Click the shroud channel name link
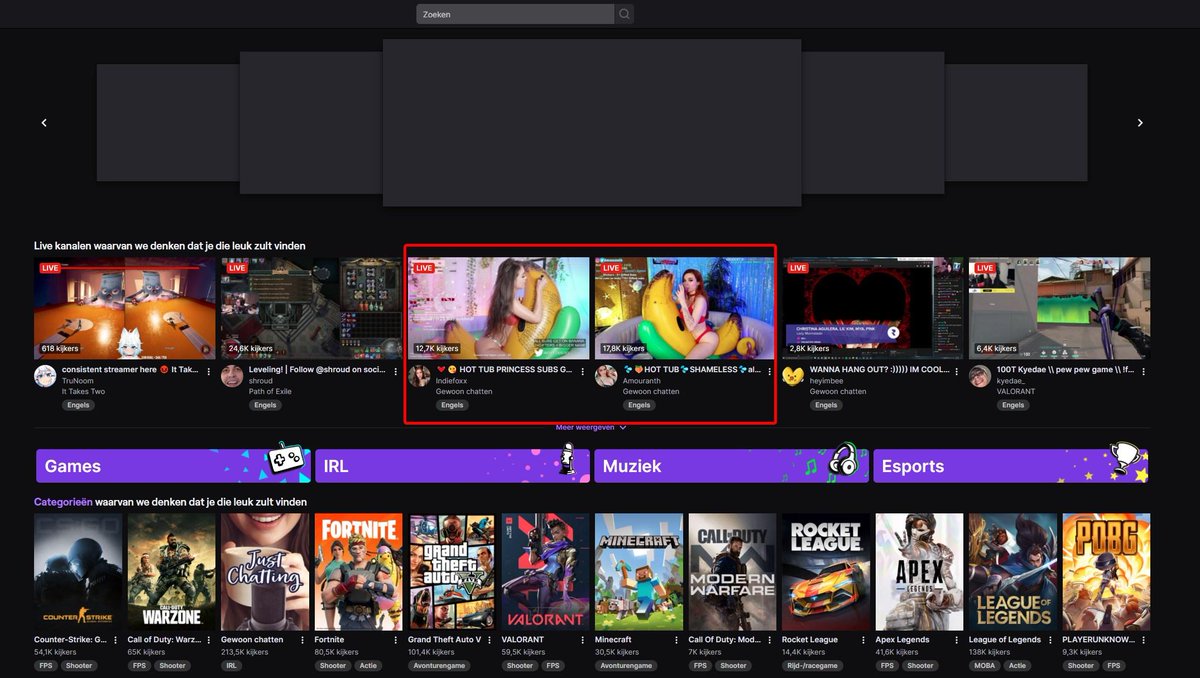 (260, 381)
